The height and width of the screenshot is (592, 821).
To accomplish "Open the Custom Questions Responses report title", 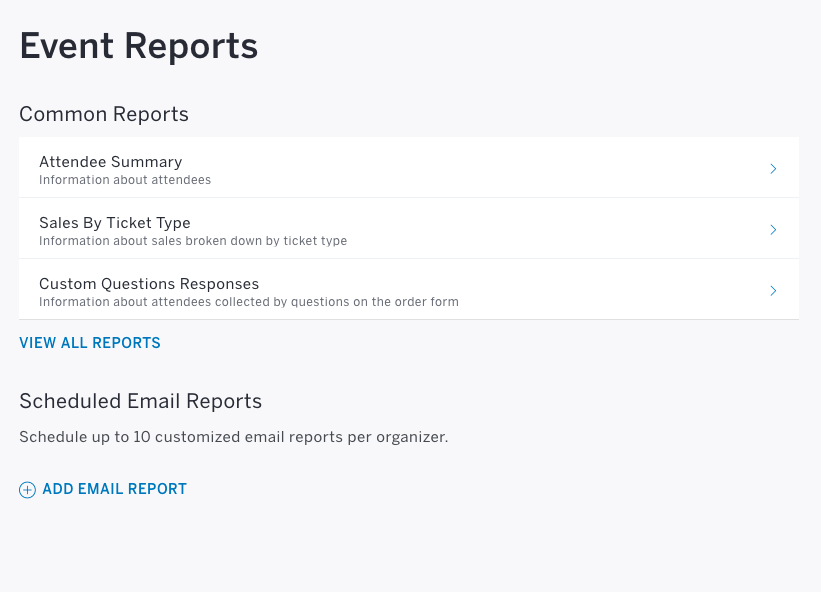I will tap(149, 284).
